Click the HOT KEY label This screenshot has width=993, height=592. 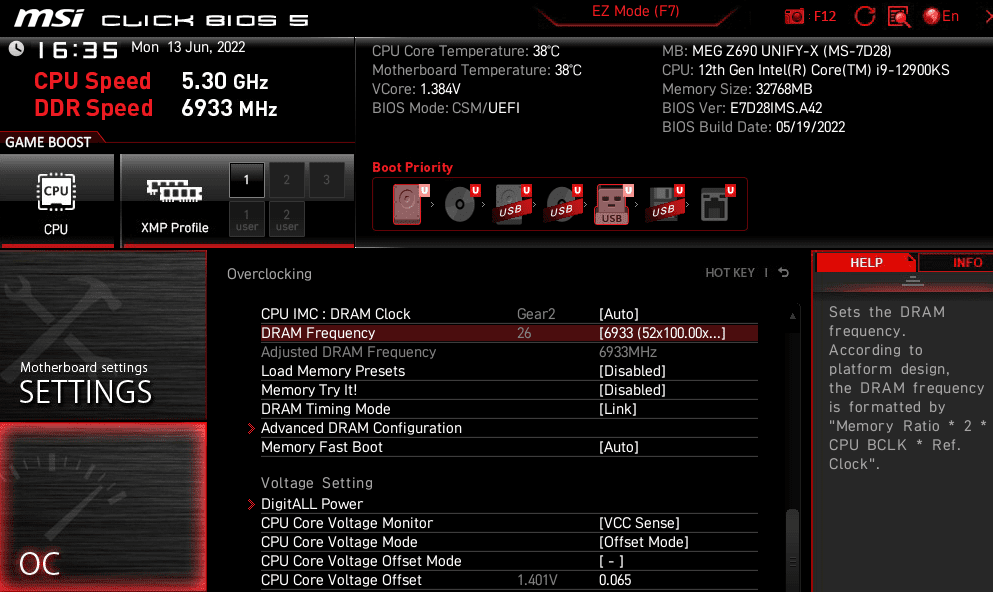730,272
